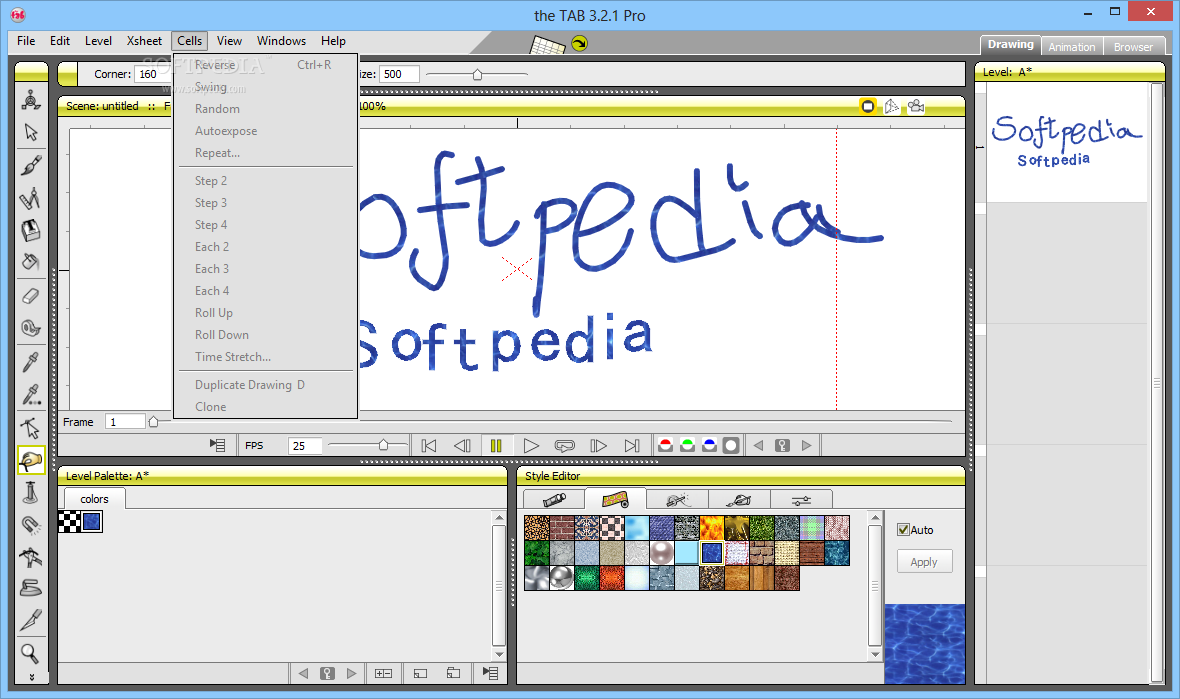Open the Cells menu
This screenshot has width=1180, height=699.
click(x=190, y=41)
